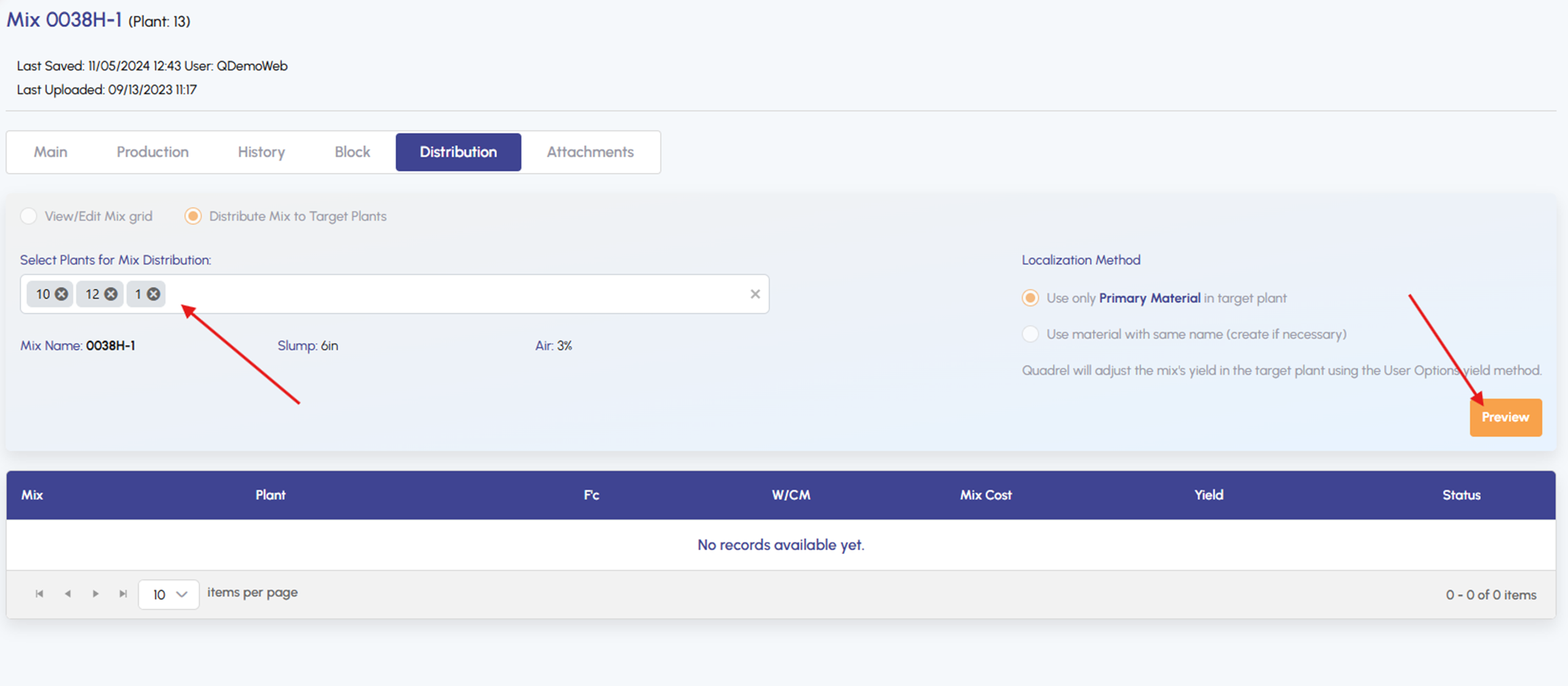Open the Block tab
The height and width of the screenshot is (686, 1568).
(352, 152)
